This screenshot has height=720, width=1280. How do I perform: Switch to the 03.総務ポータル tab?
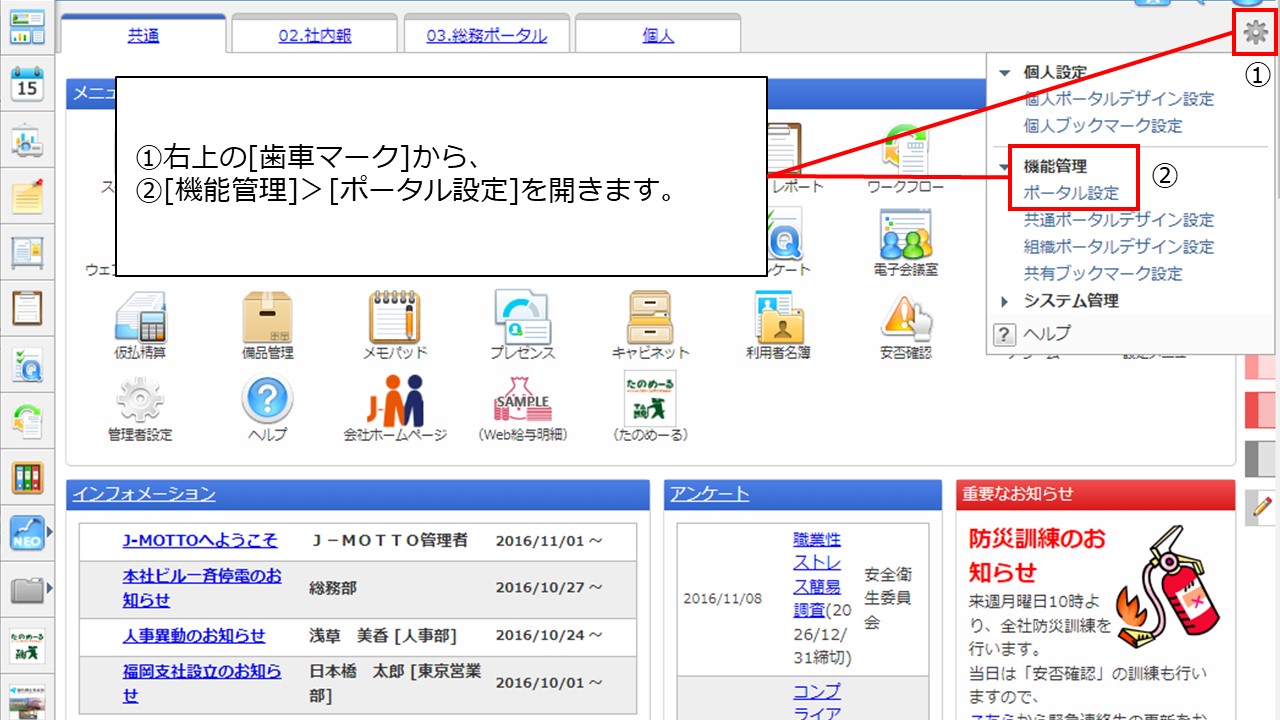(486, 36)
